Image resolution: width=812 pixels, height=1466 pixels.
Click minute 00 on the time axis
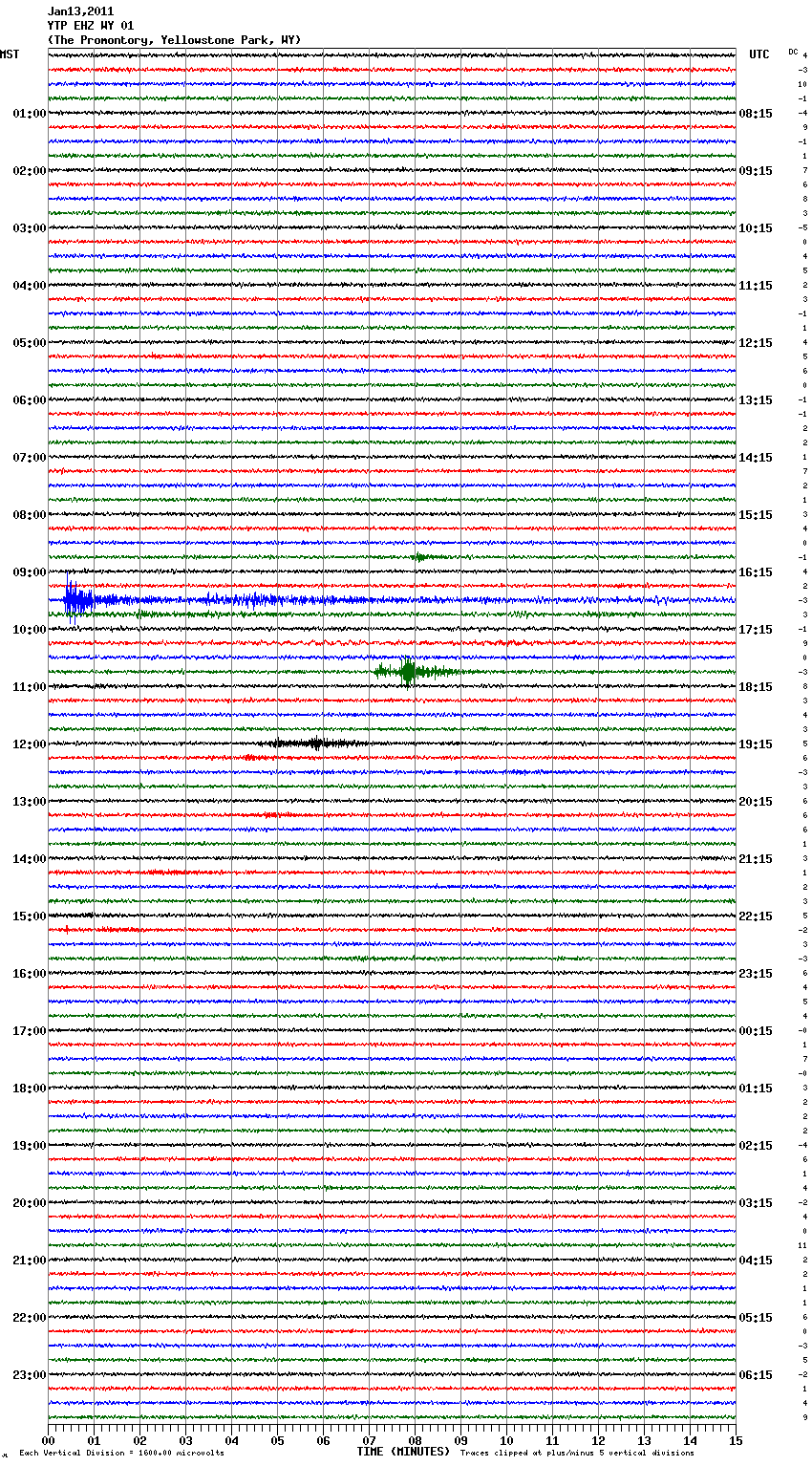point(49,1440)
